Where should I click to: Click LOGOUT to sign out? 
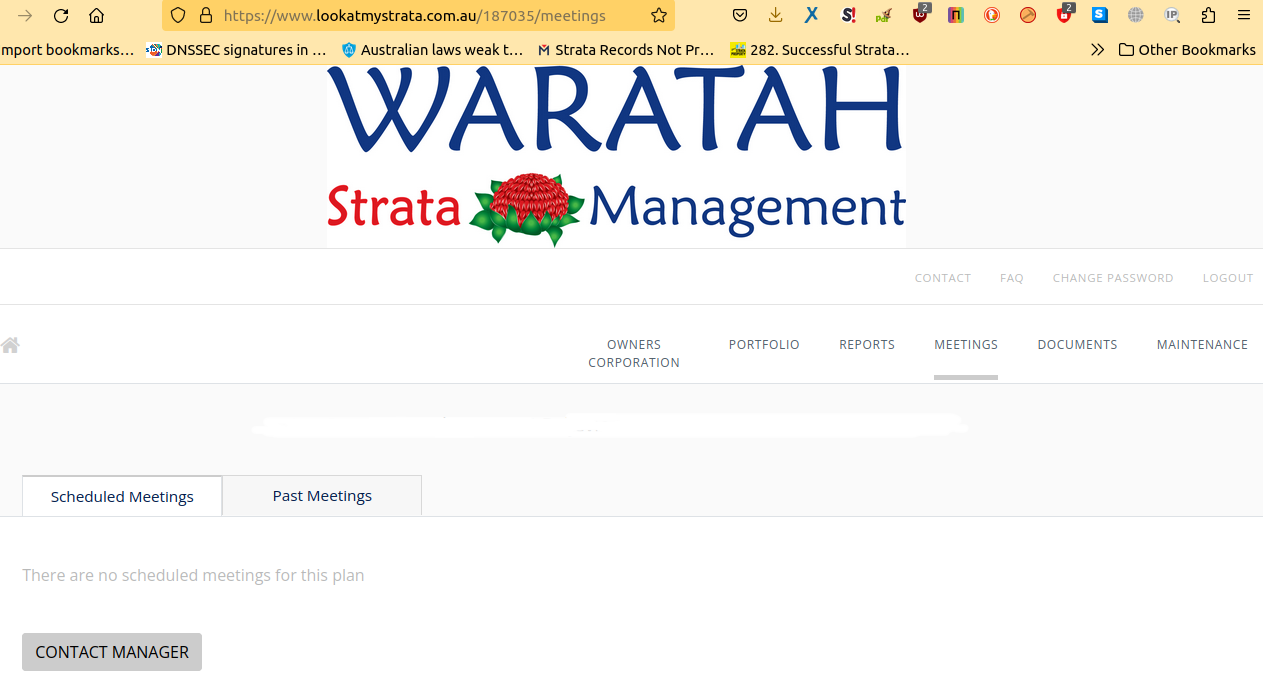[1227, 278]
